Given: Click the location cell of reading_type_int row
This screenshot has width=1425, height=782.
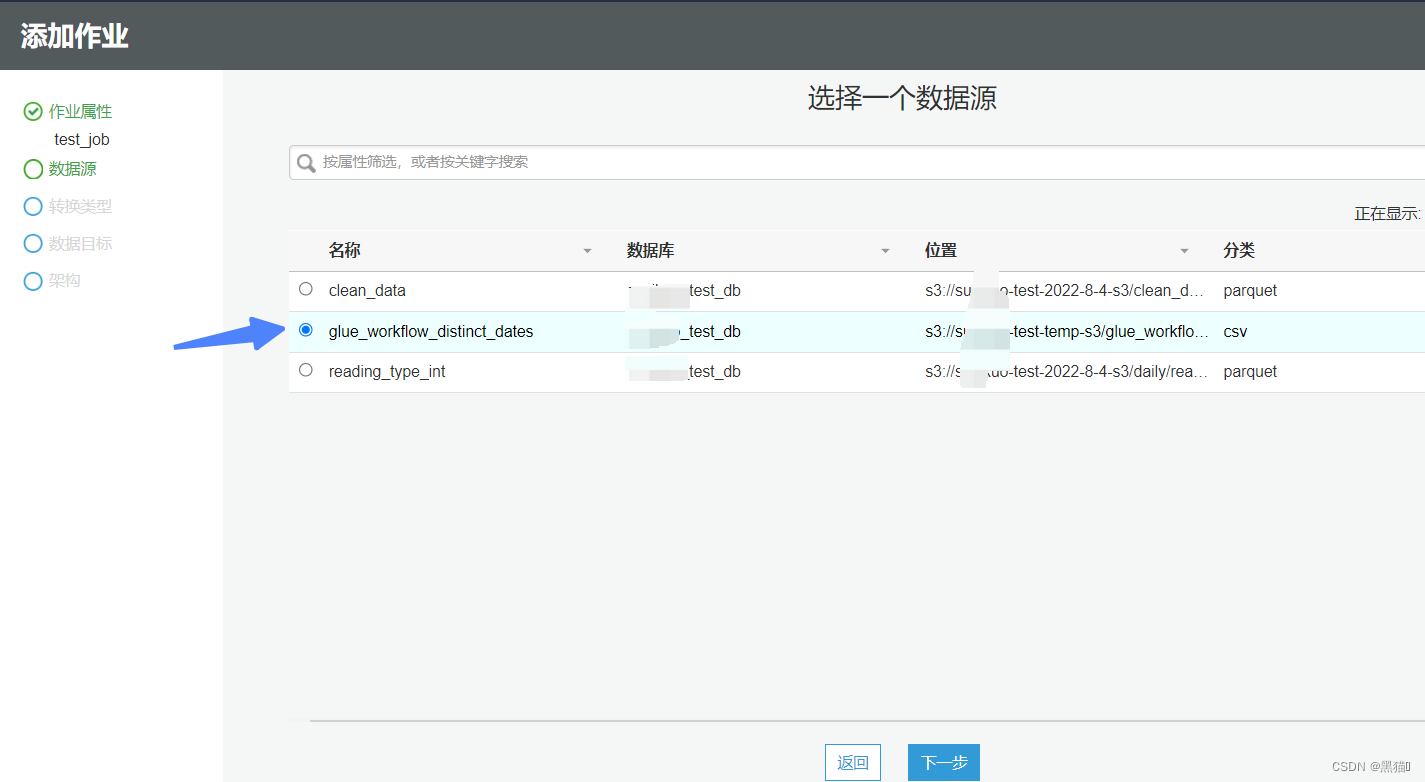Looking at the screenshot, I should pos(1066,372).
